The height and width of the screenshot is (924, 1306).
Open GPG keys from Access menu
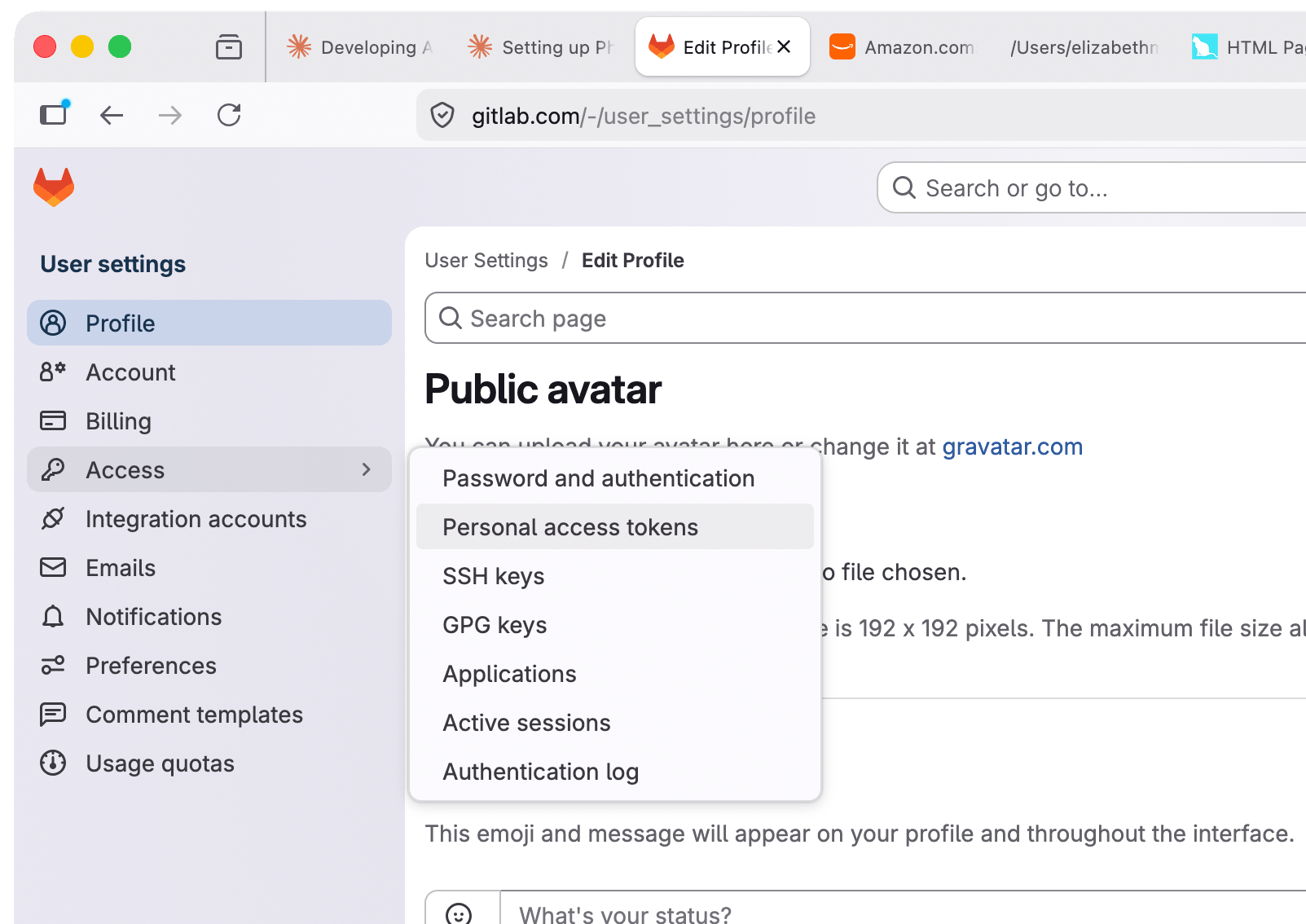[615, 625]
